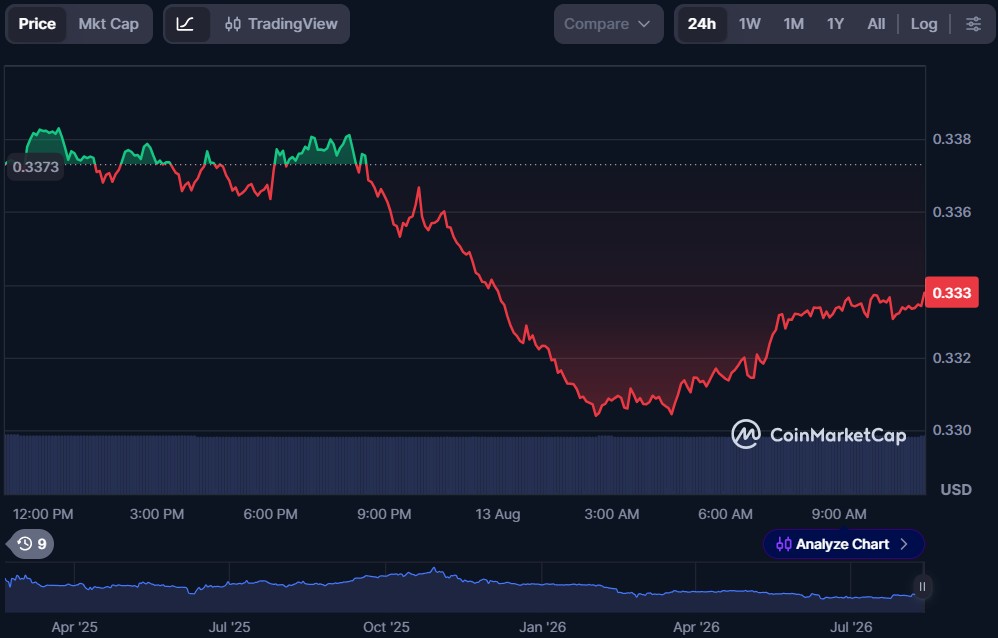Click the 0.338 price axis label

[x=952, y=139]
